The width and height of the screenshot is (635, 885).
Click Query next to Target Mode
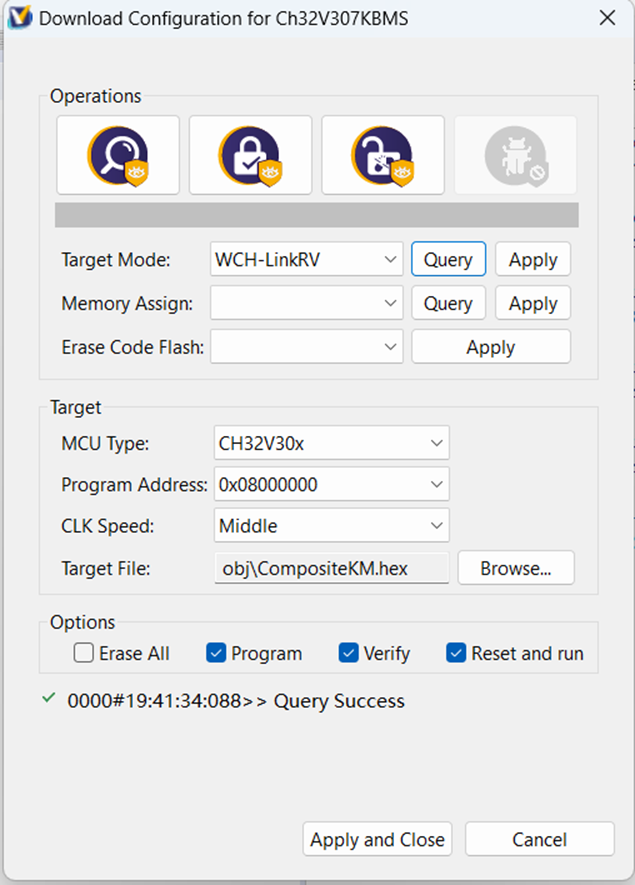point(448,259)
